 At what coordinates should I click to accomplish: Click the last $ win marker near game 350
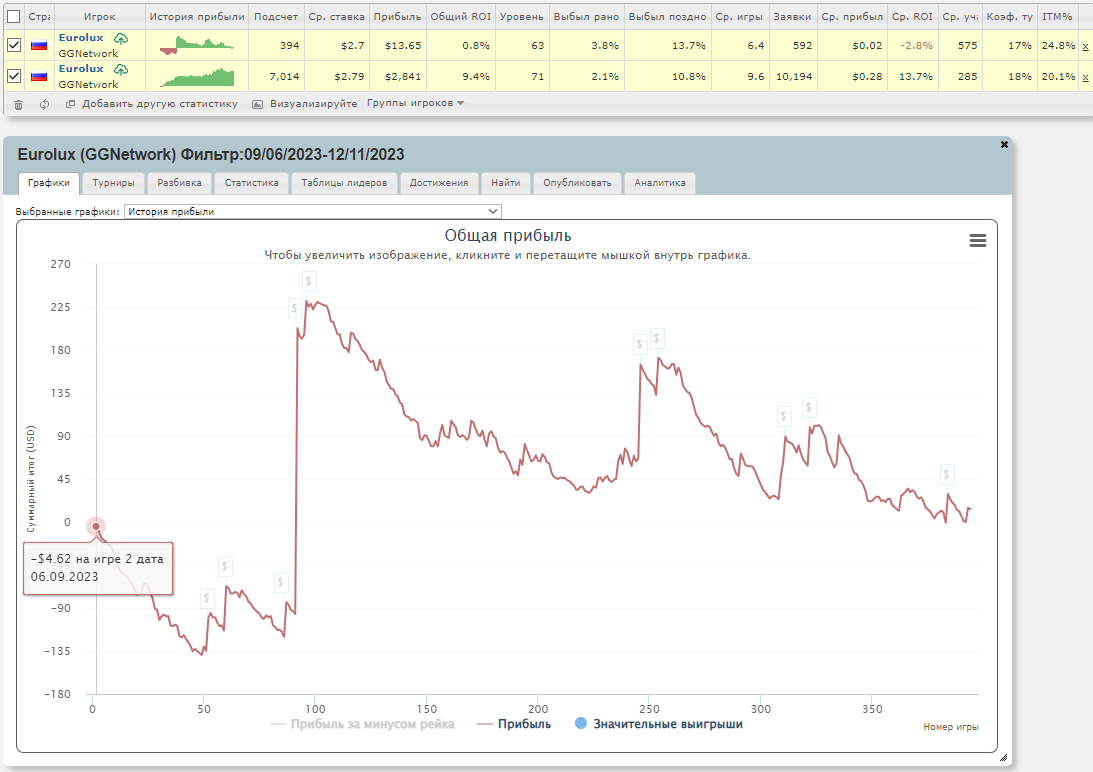(x=947, y=474)
